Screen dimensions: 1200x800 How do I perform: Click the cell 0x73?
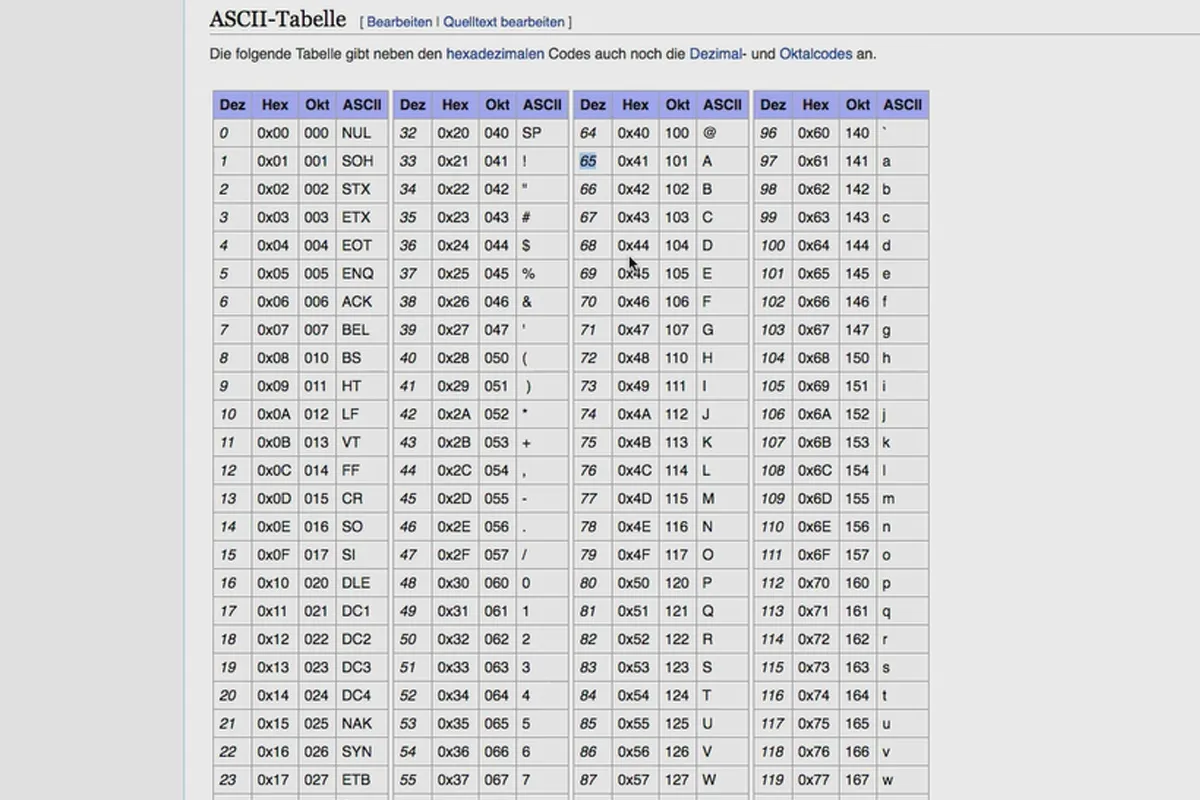pos(814,667)
